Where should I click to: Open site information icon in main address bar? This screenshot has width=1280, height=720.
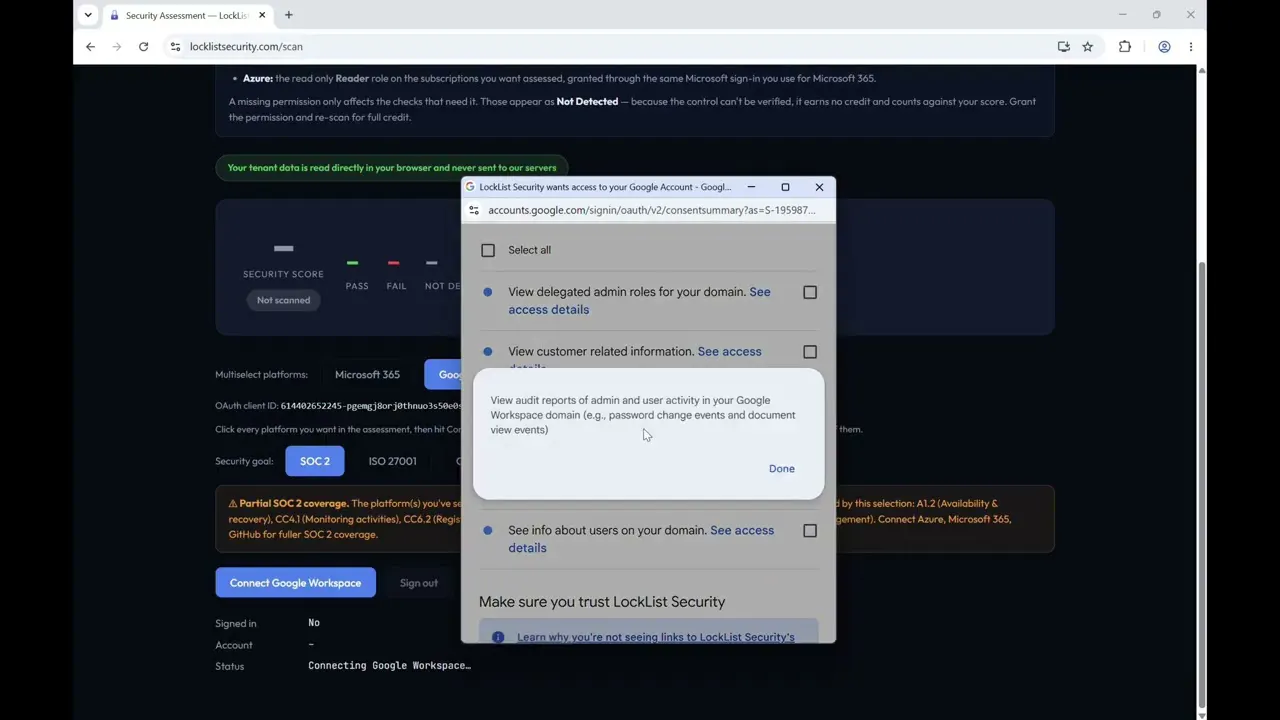pyautogui.click(x=175, y=47)
